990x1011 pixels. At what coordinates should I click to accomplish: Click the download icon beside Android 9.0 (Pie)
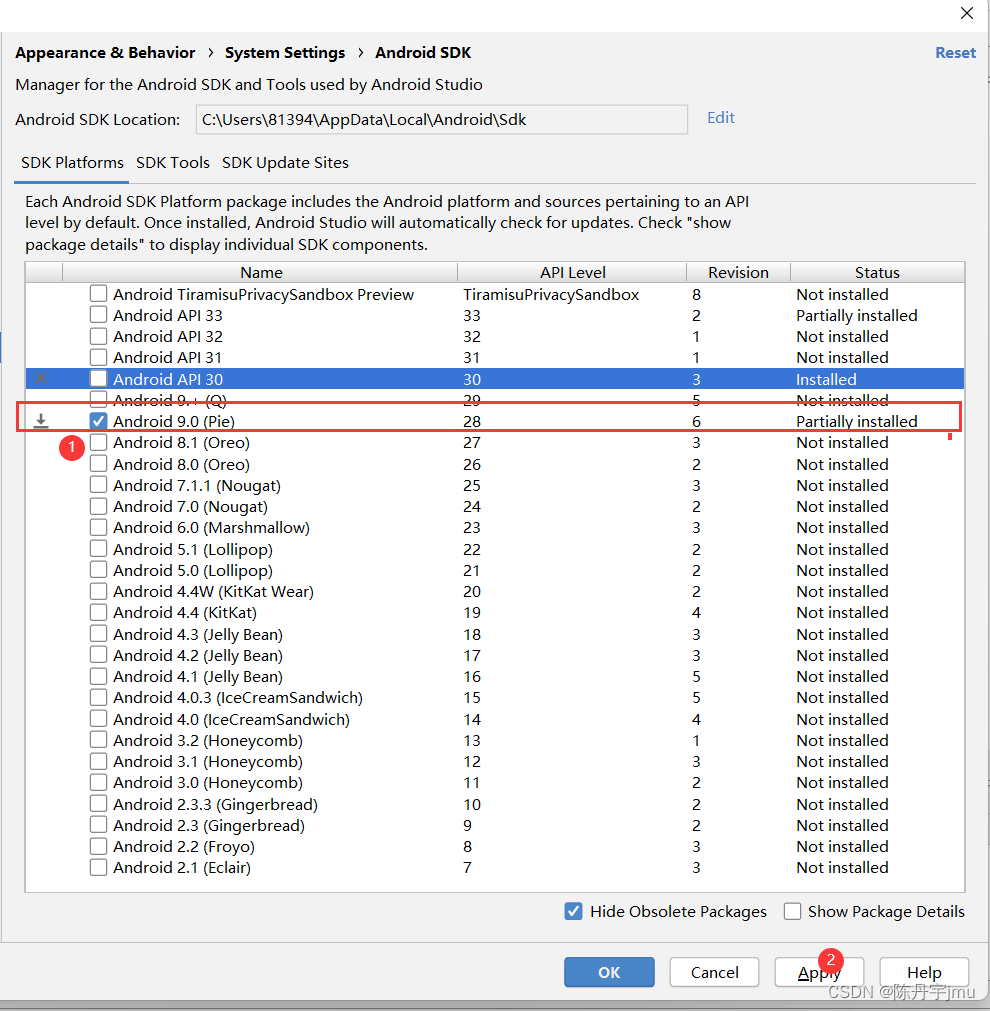tap(41, 421)
